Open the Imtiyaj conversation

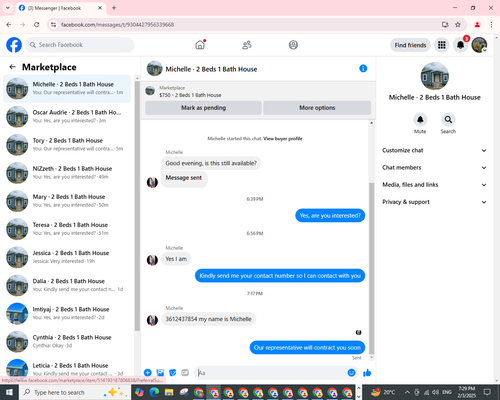coord(67,313)
